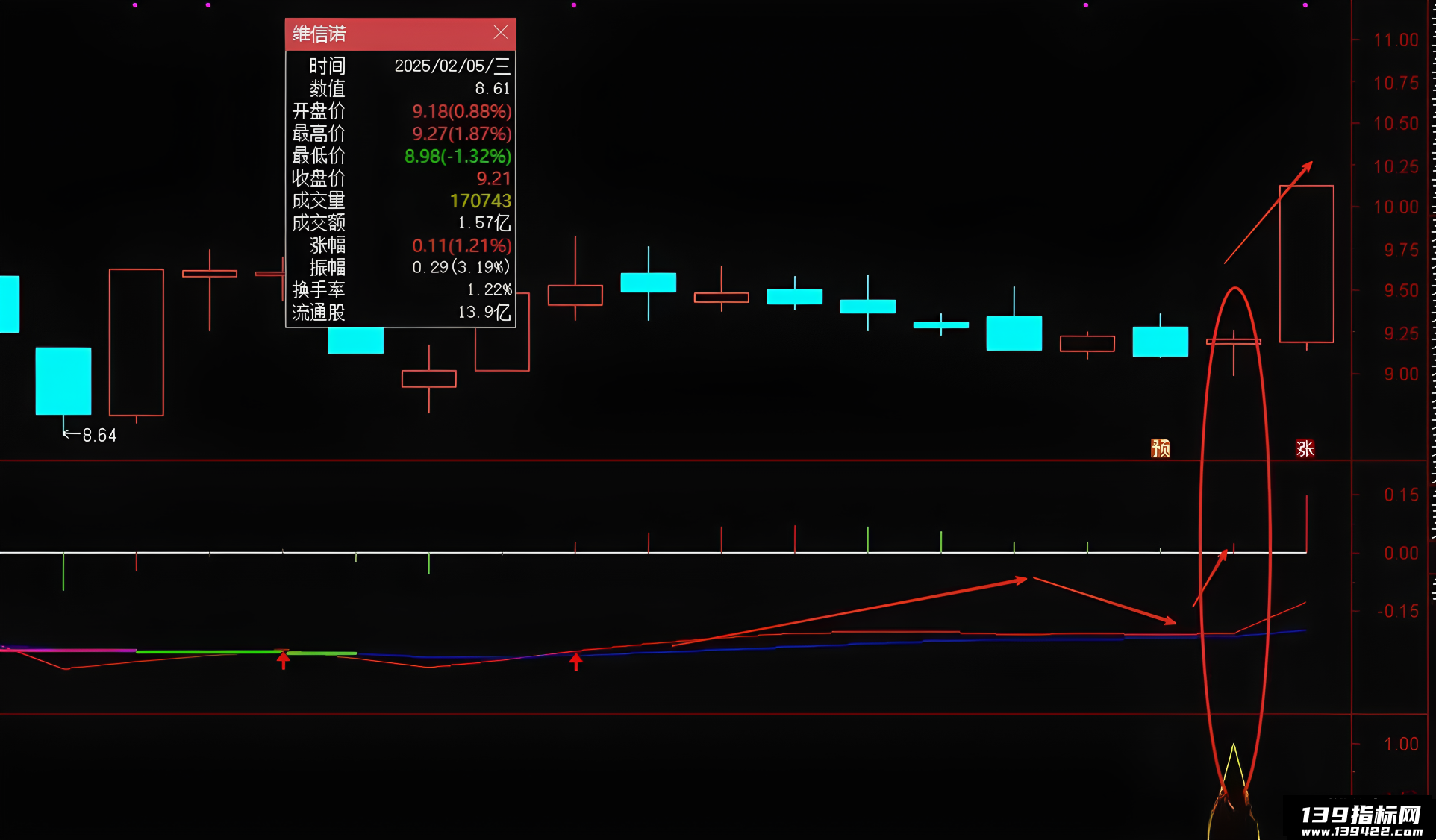Click the 涨 marker icon
This screenshot has width=1436, height=840.
(x=1305, y=448)
